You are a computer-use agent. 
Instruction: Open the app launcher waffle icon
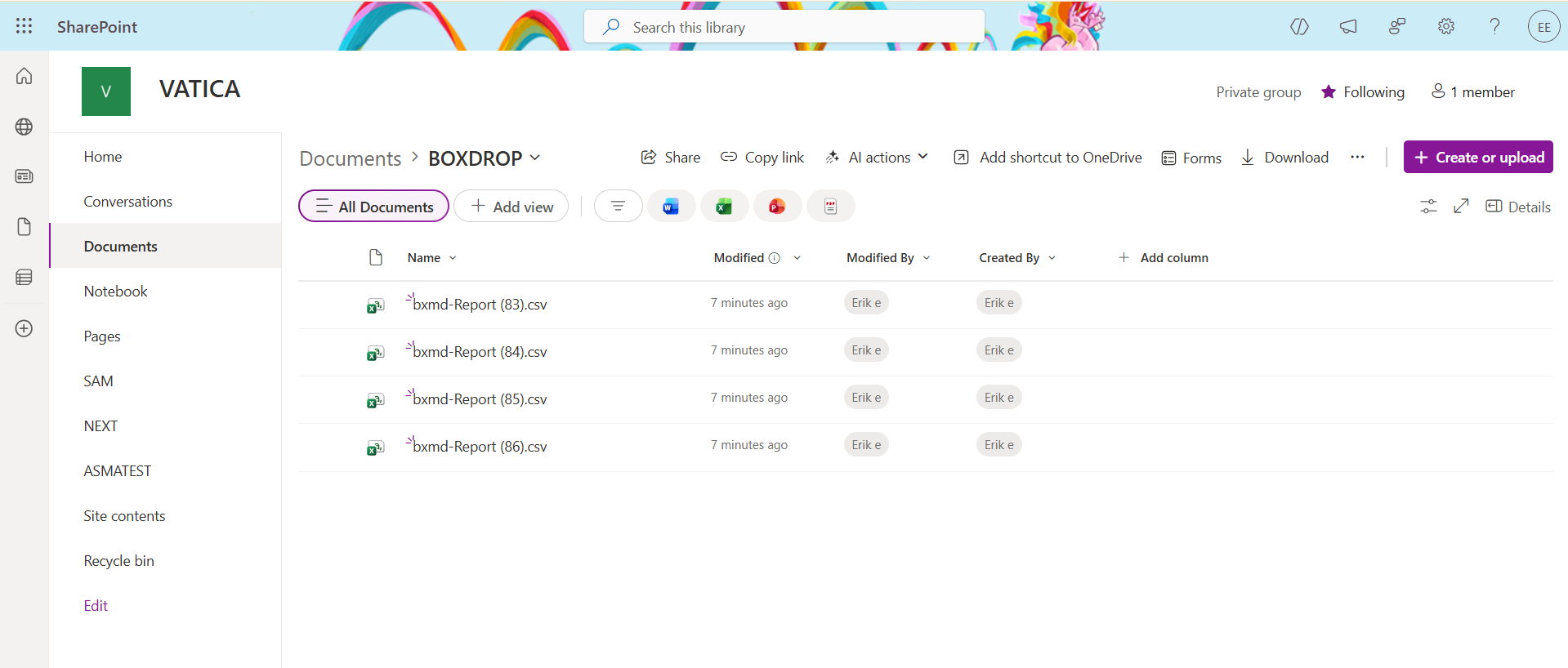pyautogui.click(x=25, y=26)
